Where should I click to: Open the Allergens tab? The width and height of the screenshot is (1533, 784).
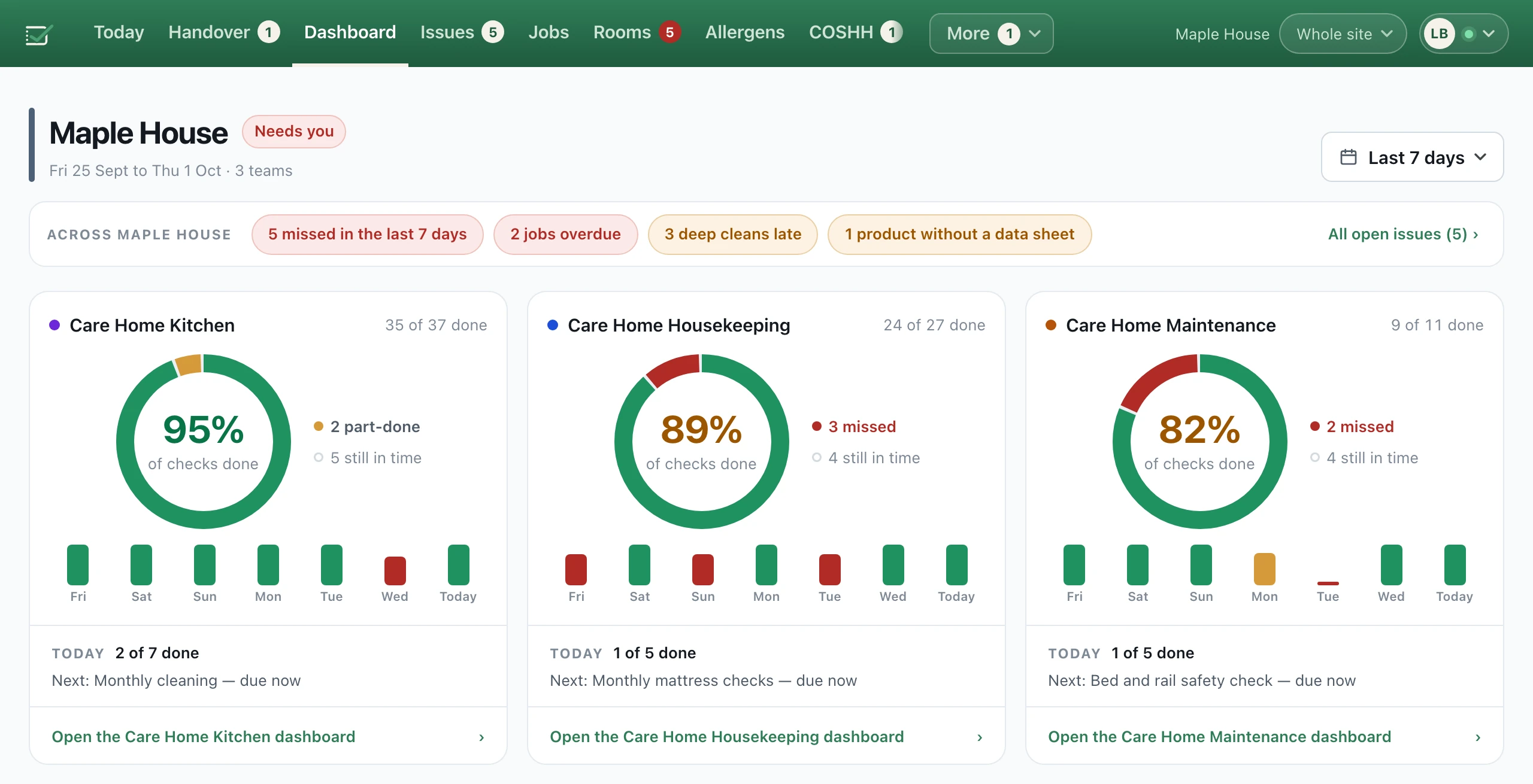tap(744, 32)
